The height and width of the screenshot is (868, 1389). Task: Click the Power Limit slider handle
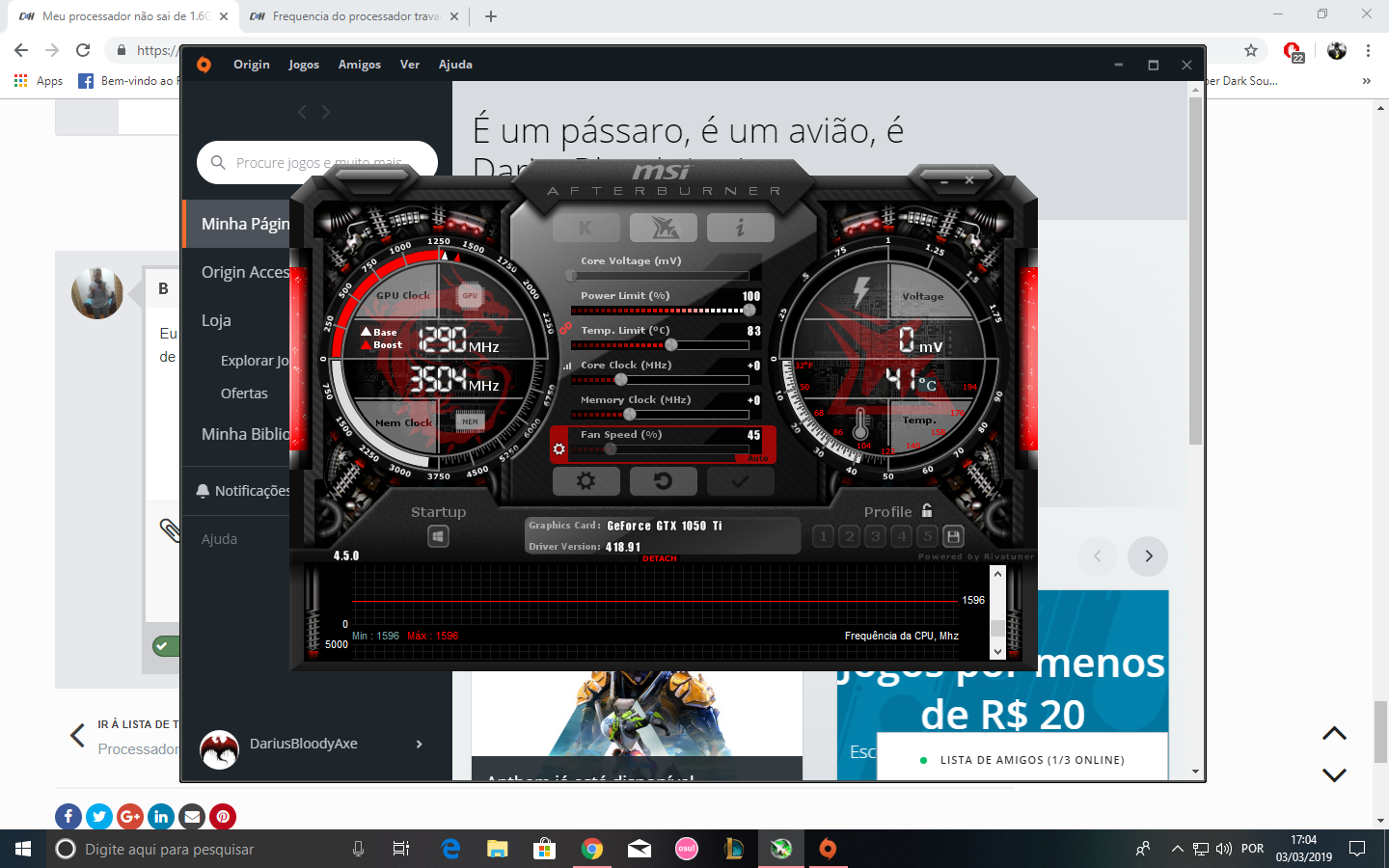[x=749, y=310]
